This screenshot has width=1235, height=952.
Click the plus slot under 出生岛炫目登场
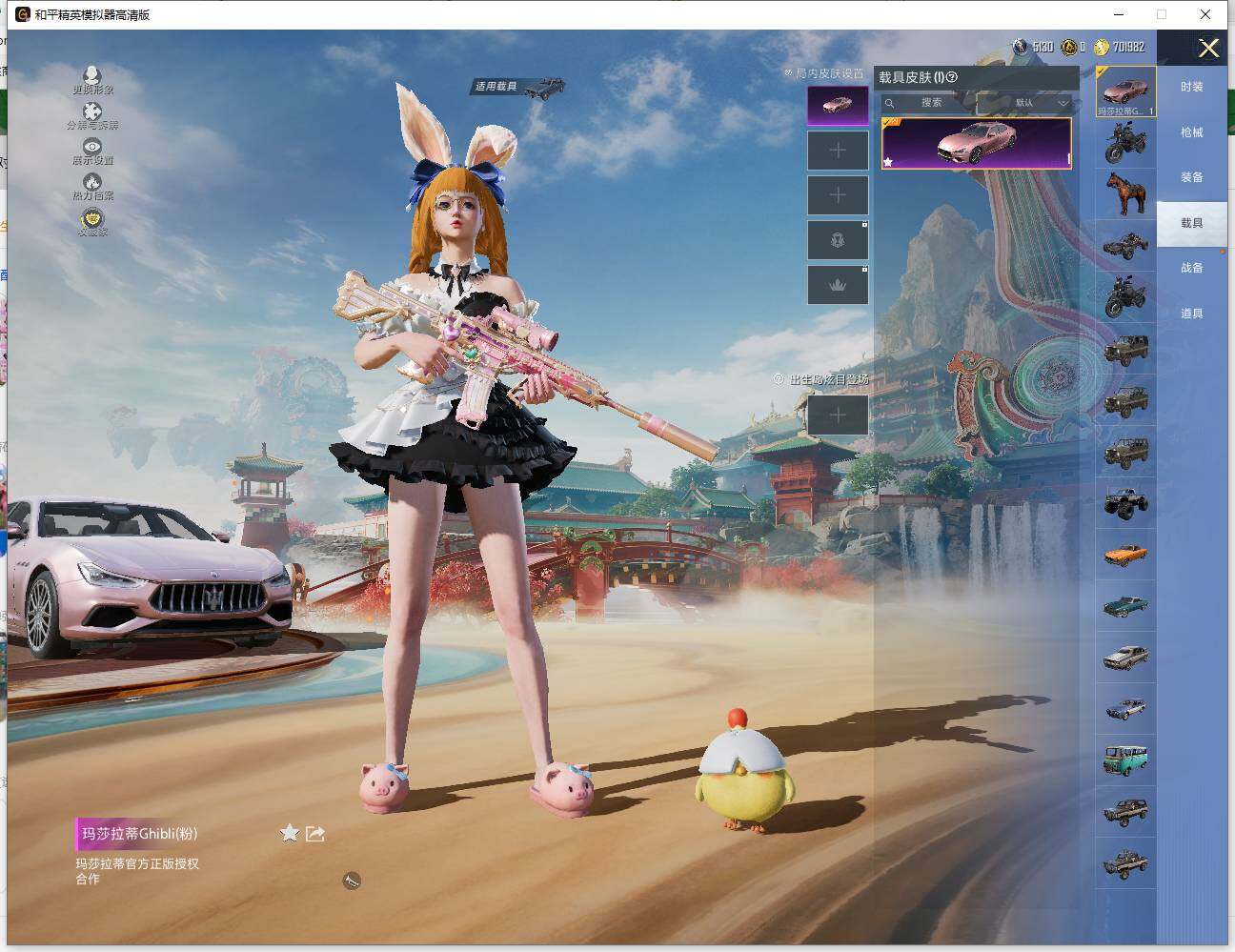(x=838, y=415)
